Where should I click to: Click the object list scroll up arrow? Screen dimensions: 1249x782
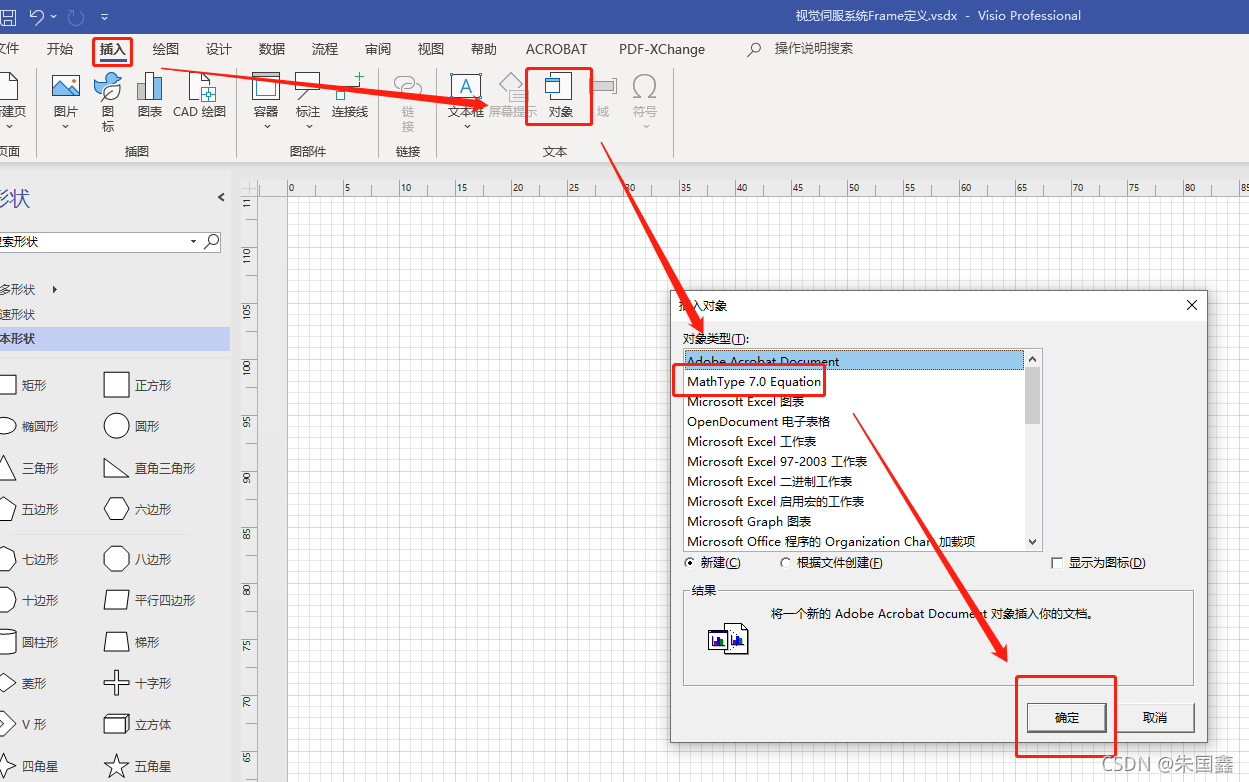coord(1033,359)
